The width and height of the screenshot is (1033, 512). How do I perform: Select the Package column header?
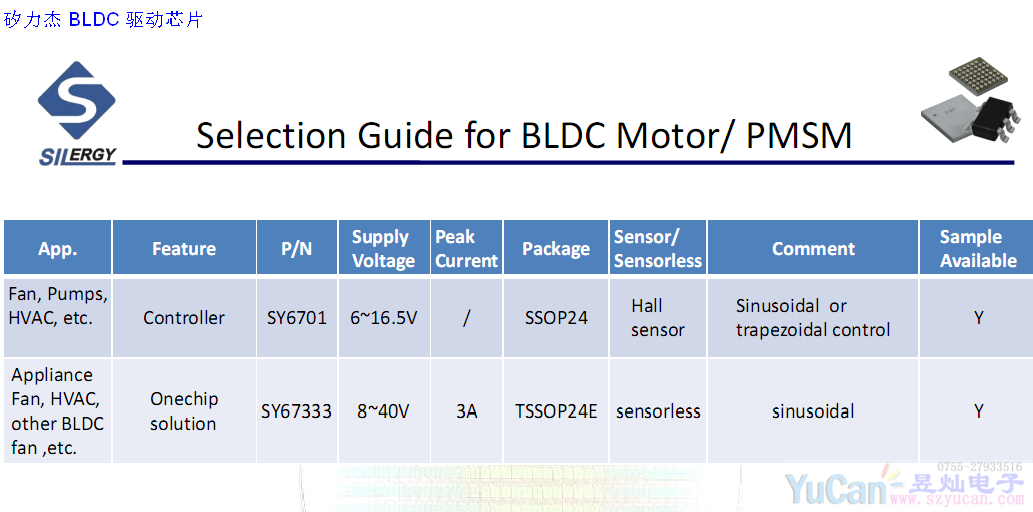tap(556, 249)
